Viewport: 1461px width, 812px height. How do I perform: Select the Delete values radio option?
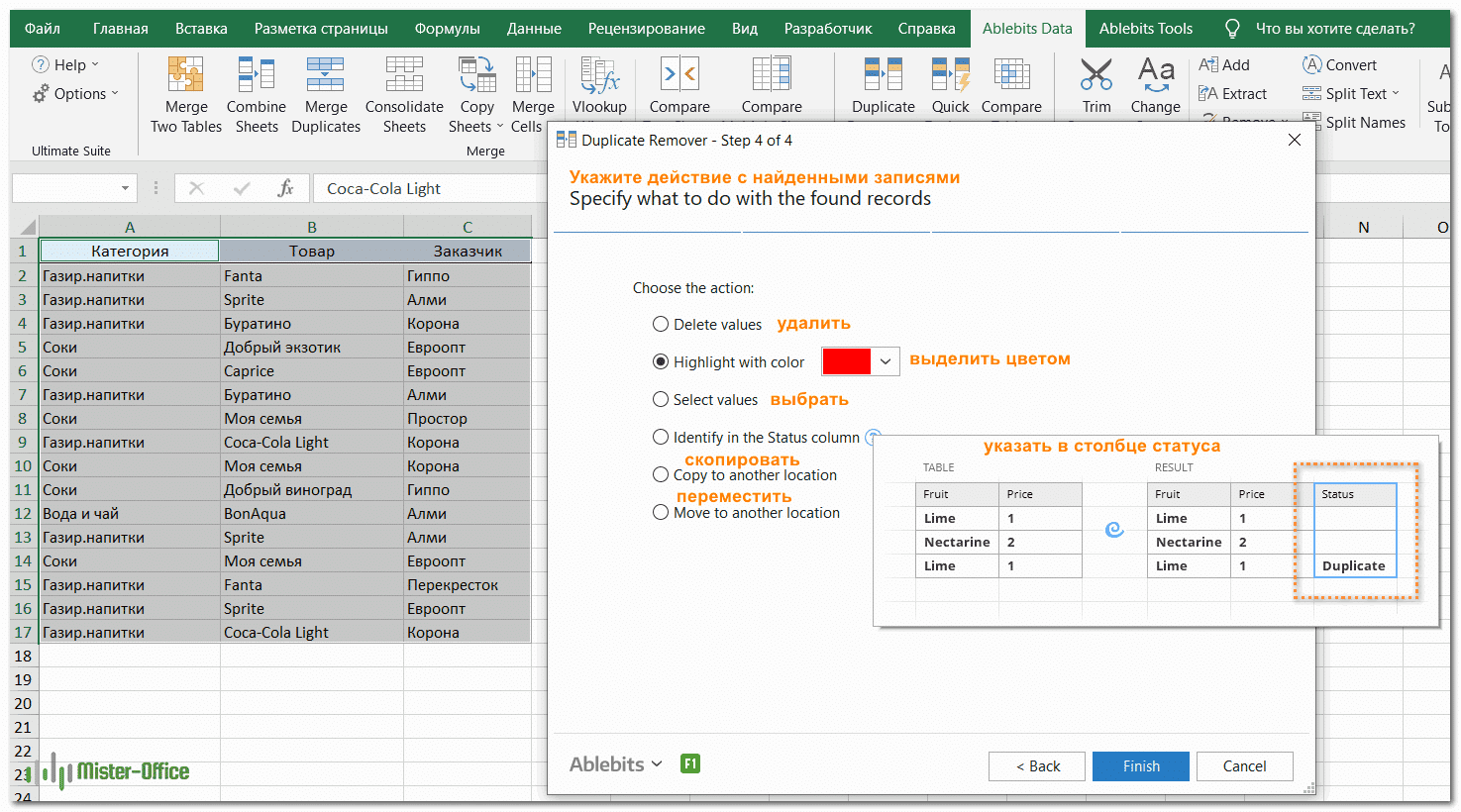[661, 325]
